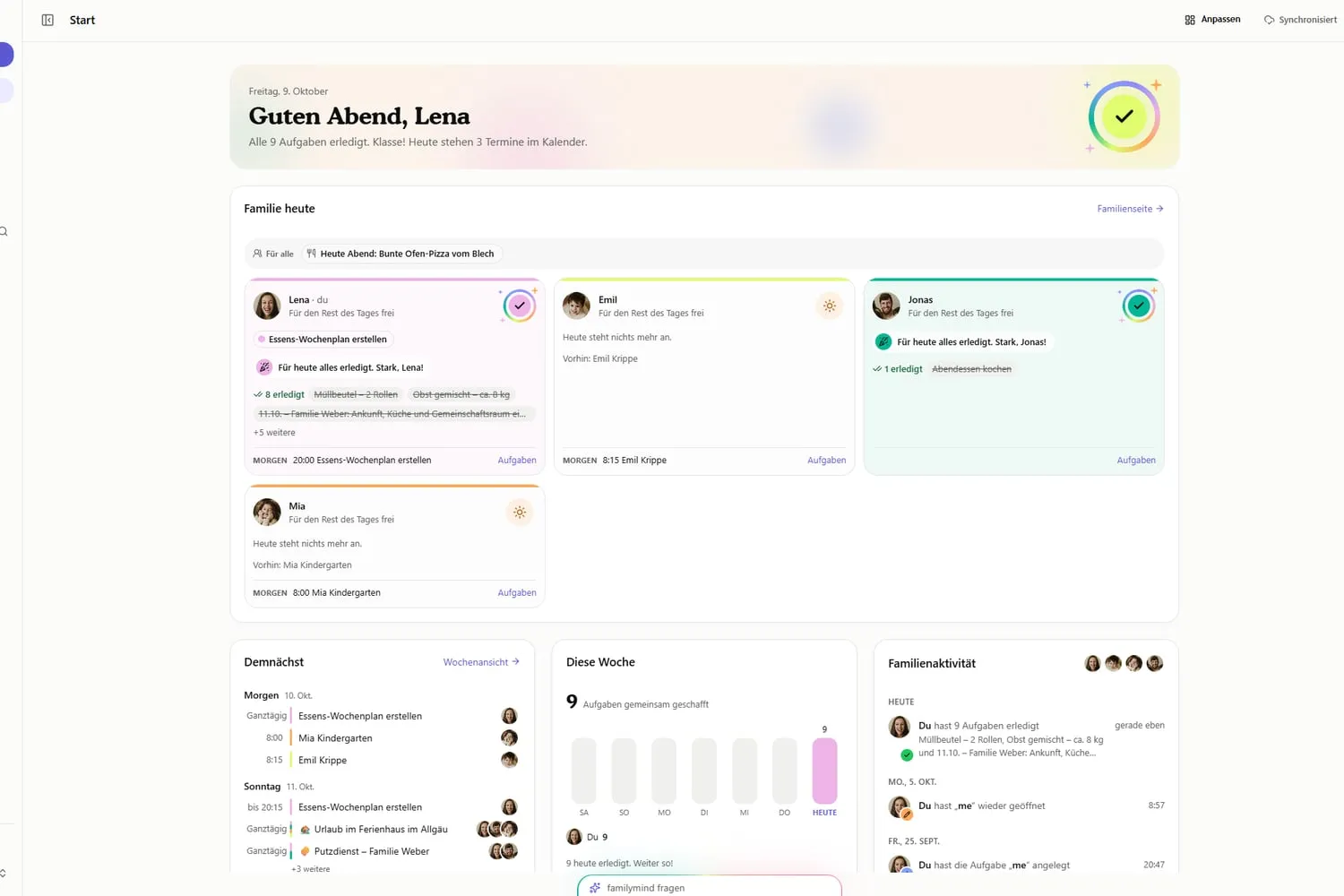Click the large rainbow checkmark circle

click(x=1124, y=116)
